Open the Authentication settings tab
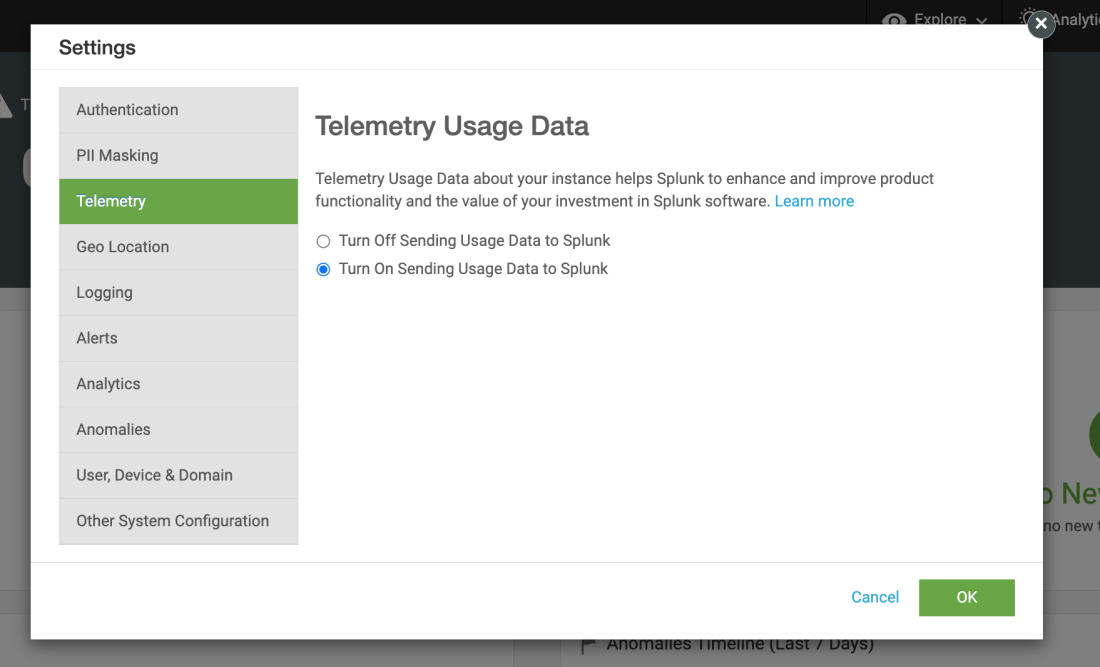Image resolution: width=1100 pixels, height=667 pixels. click(x=178, y=110)
